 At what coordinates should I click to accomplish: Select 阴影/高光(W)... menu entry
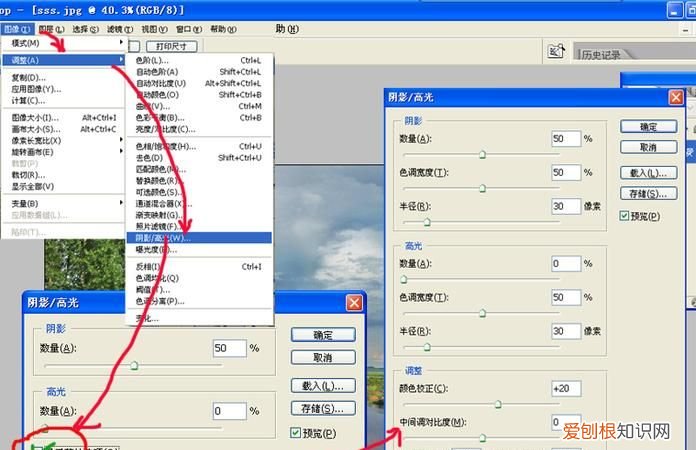pos(199,238)
